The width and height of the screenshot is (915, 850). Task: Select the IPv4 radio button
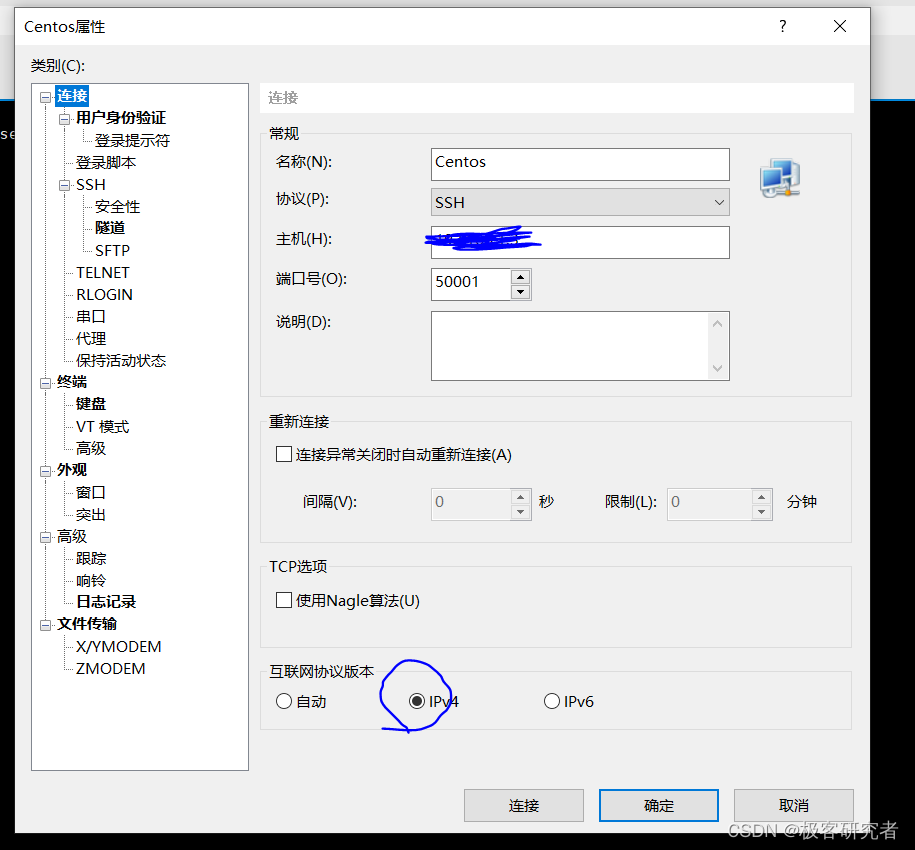417,701
